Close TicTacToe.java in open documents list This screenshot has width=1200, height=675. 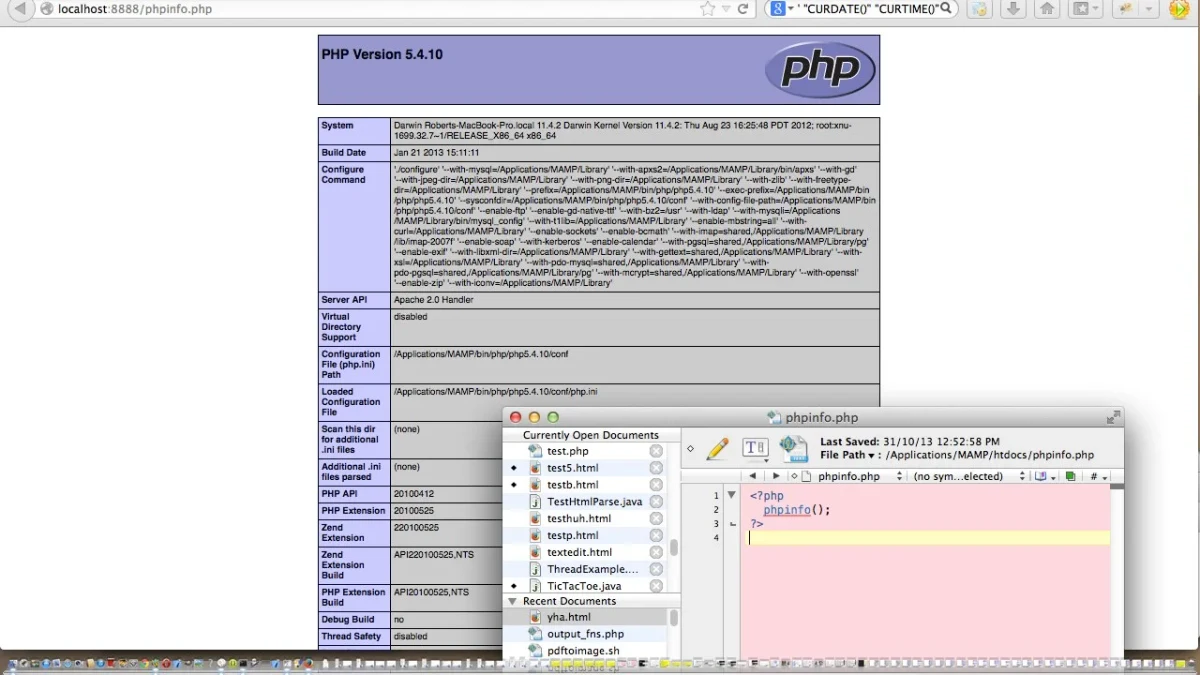656,586
